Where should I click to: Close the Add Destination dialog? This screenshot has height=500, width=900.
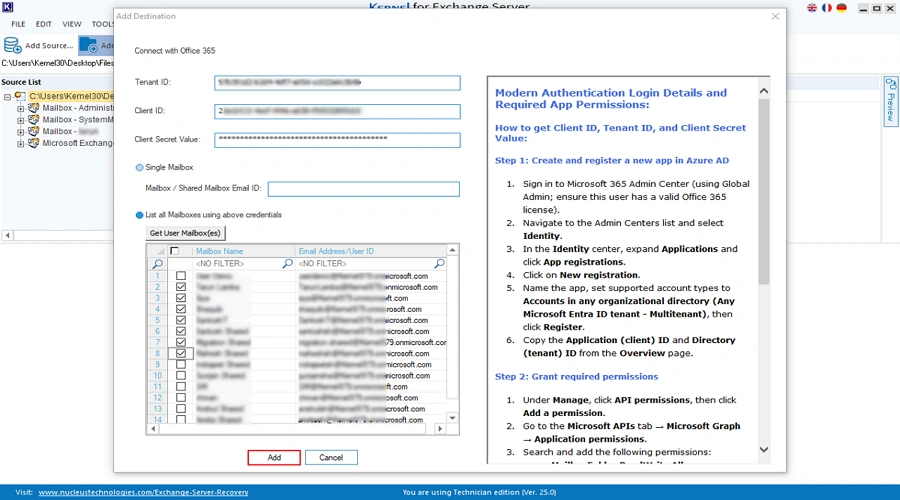775,16
